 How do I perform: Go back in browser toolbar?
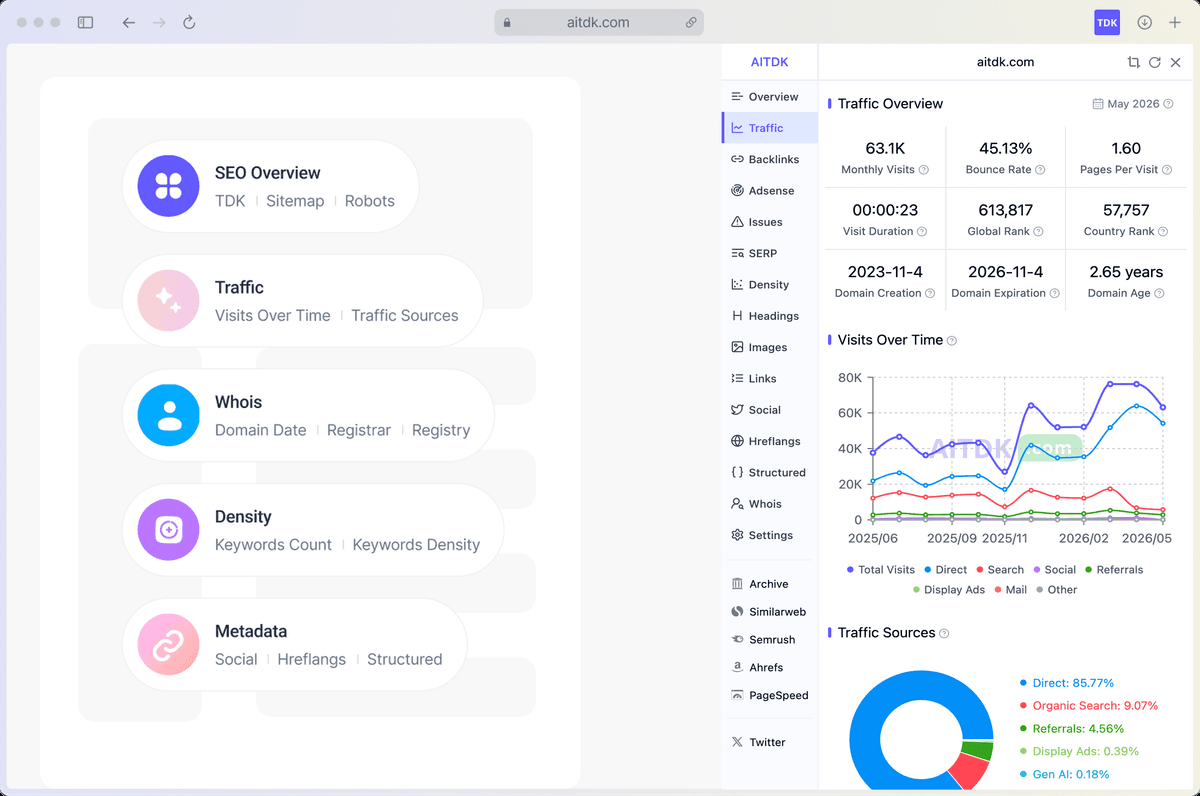coord(128,22)
